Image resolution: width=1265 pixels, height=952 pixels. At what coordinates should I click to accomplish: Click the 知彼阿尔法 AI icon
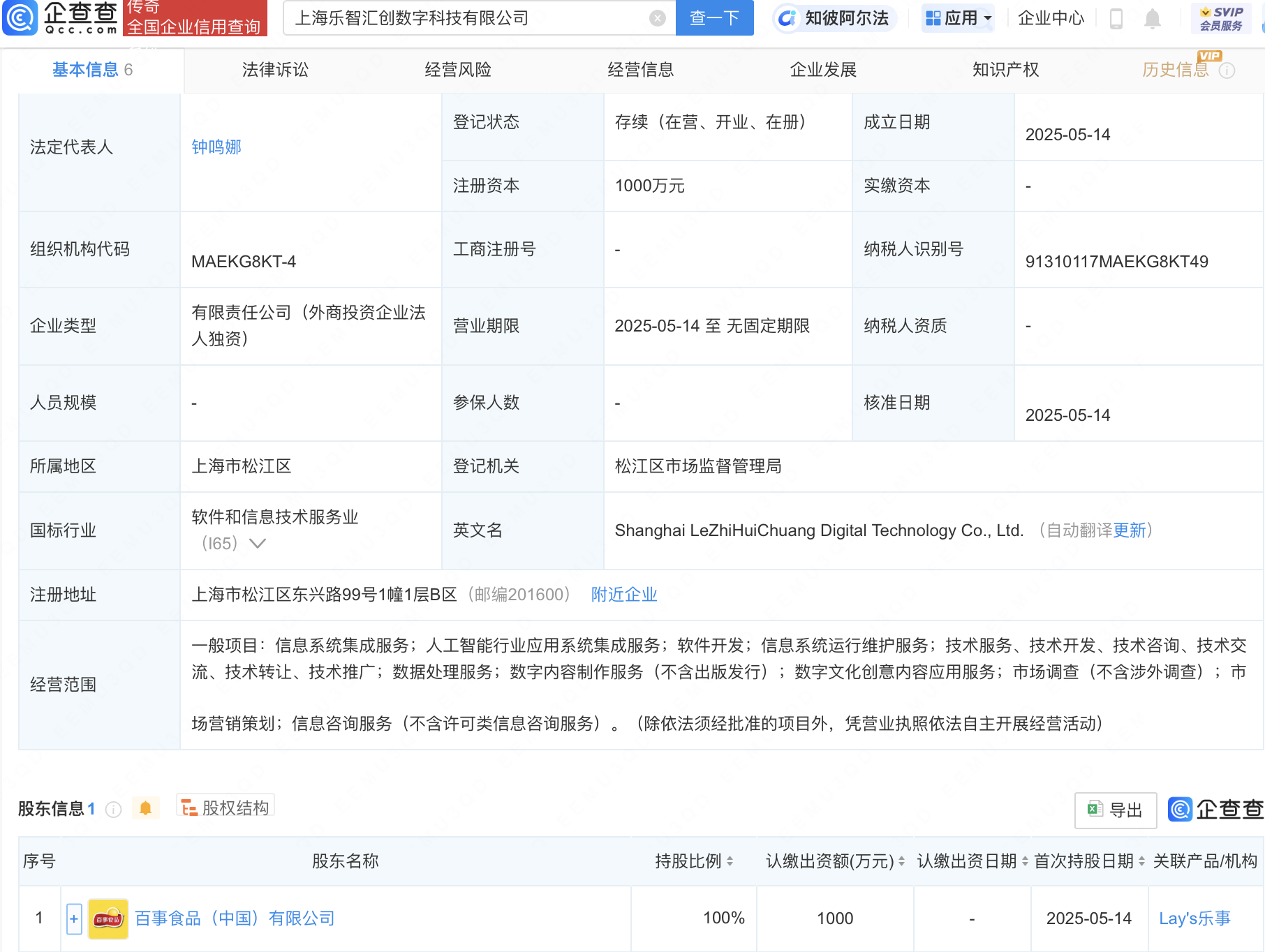[x=787, y=18]
